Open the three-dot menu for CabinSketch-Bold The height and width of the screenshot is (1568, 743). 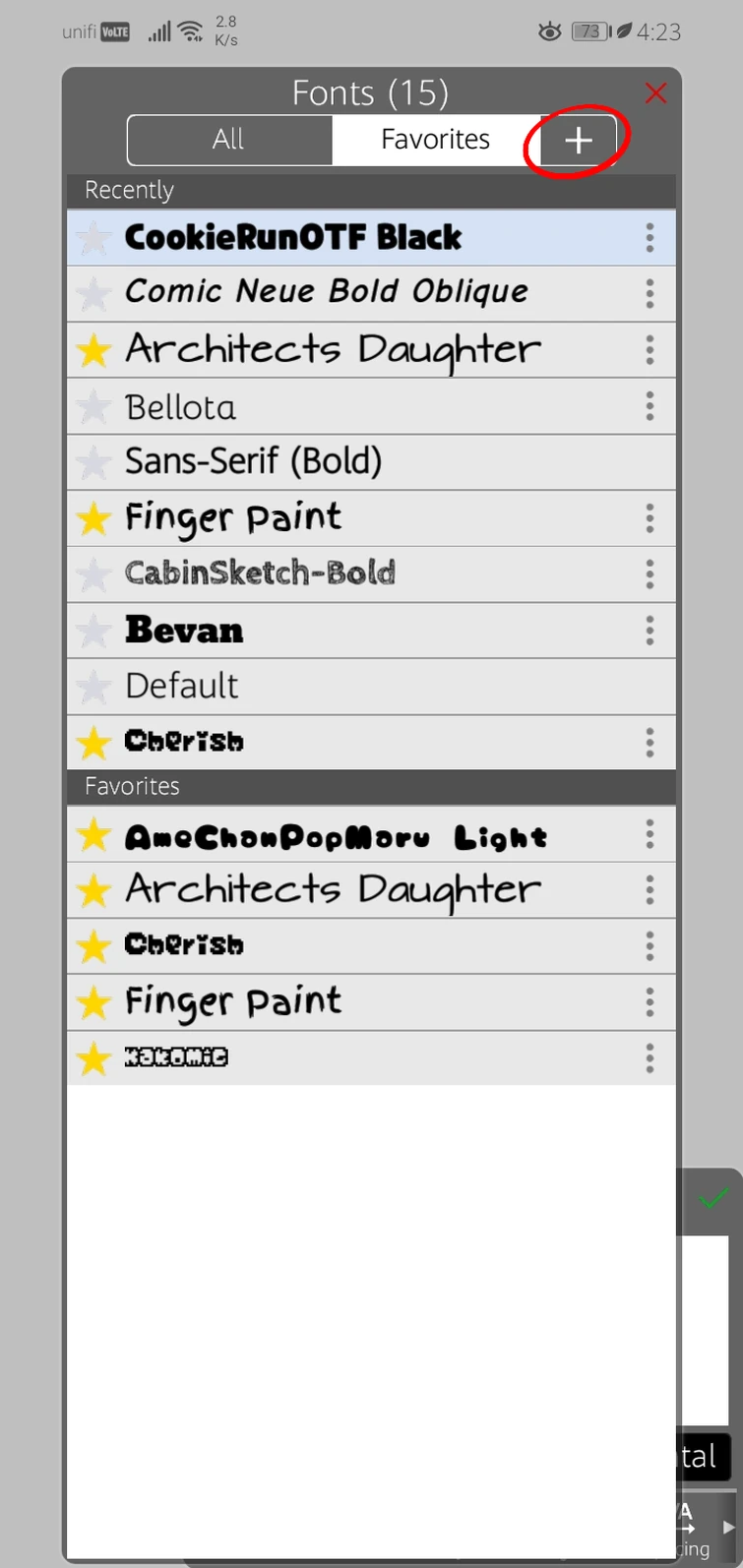click(650, 573)
